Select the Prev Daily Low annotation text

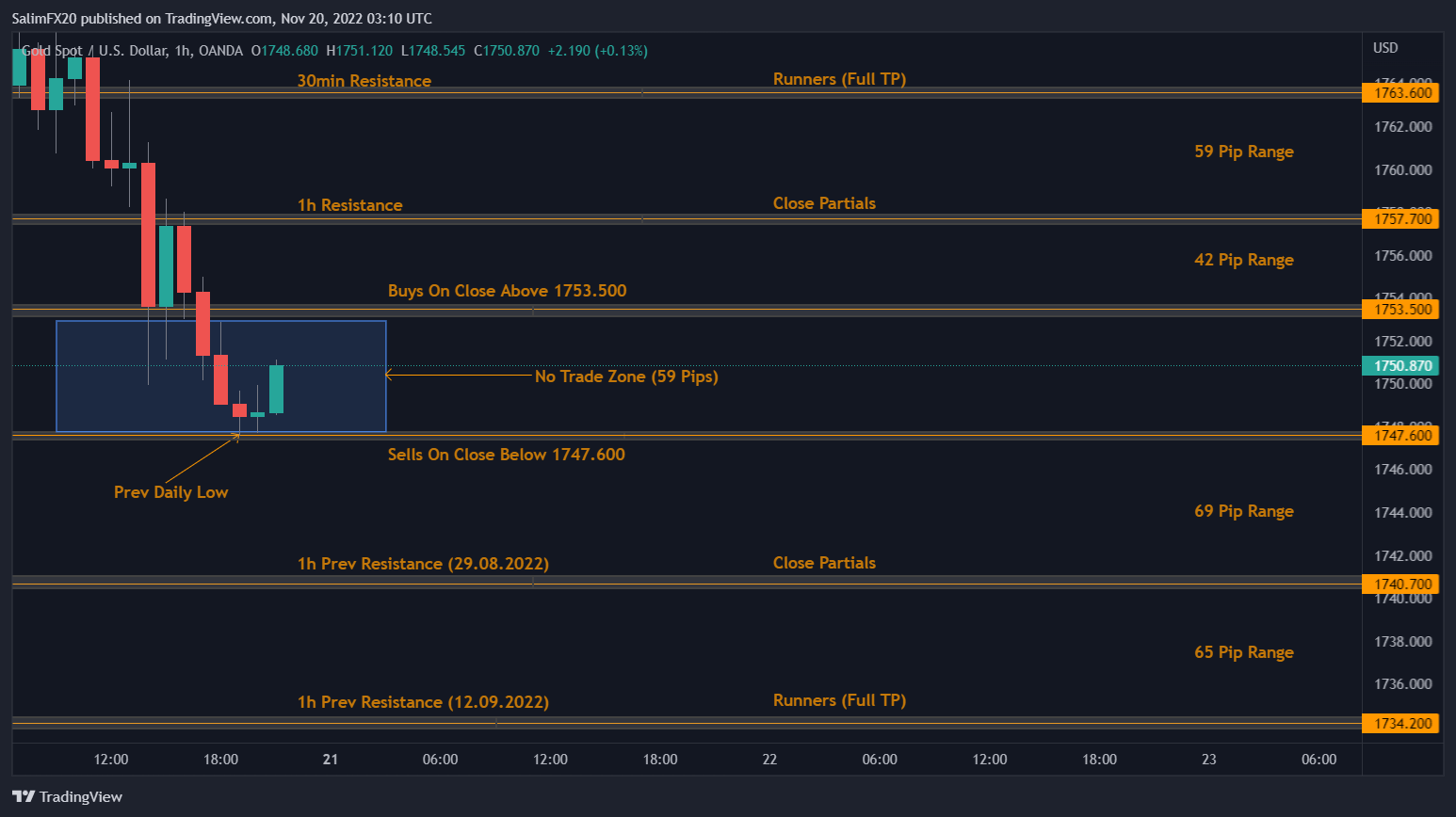pyautogui.click(x=170, y=491)
